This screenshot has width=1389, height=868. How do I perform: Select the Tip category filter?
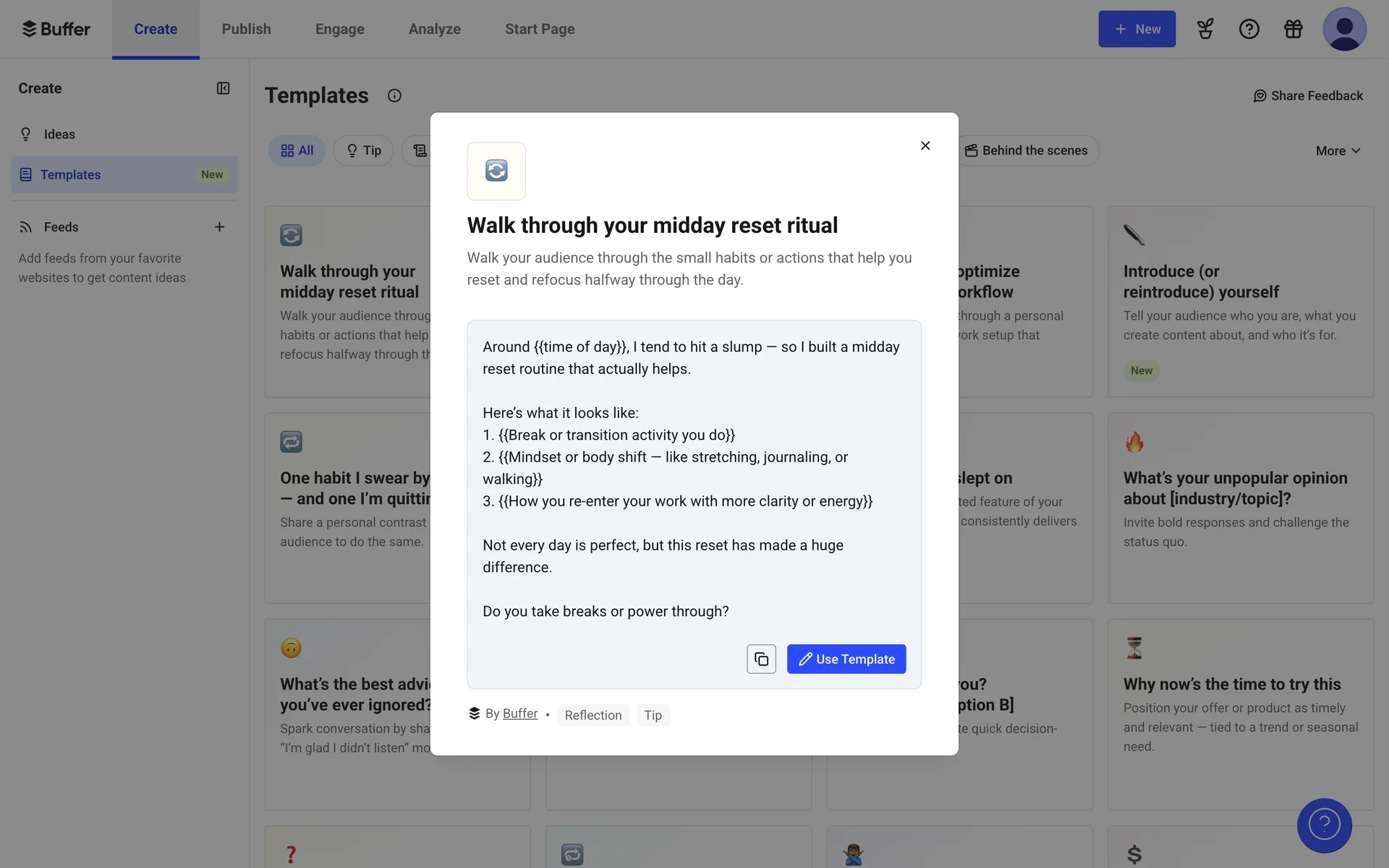pos(363,150)
